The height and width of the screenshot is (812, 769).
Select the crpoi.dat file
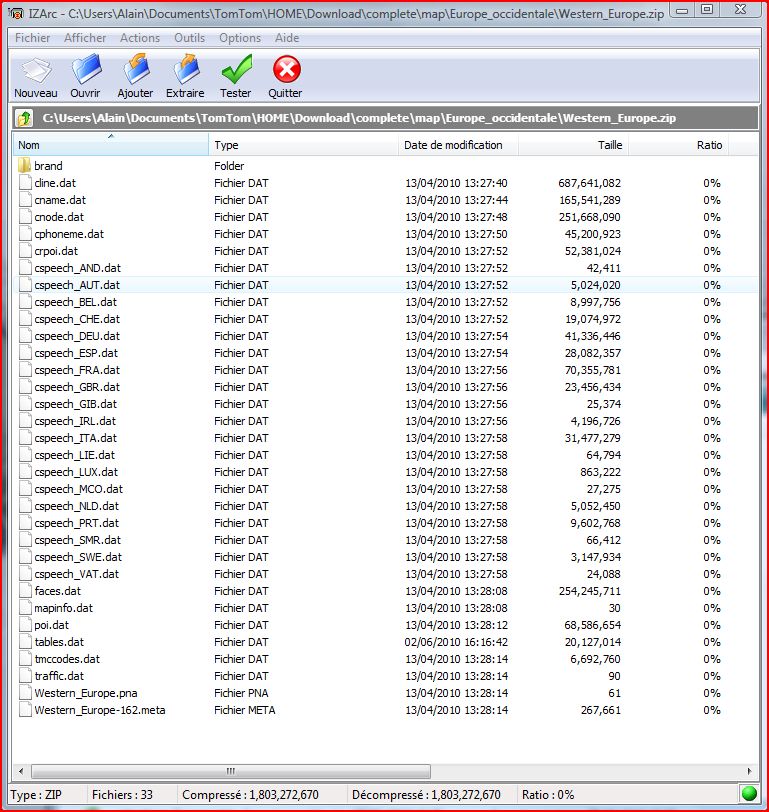[56, 251]
